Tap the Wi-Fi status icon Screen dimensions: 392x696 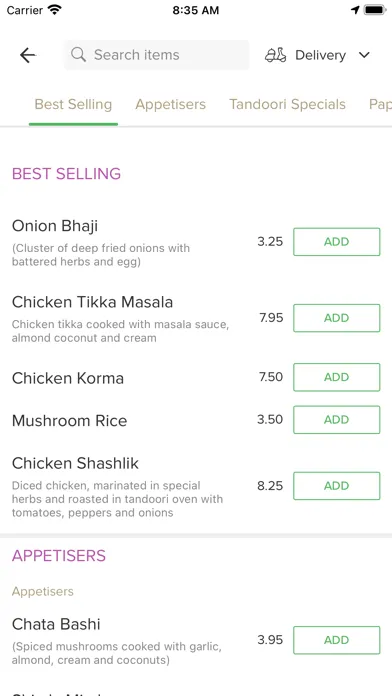tap(55, 10)
